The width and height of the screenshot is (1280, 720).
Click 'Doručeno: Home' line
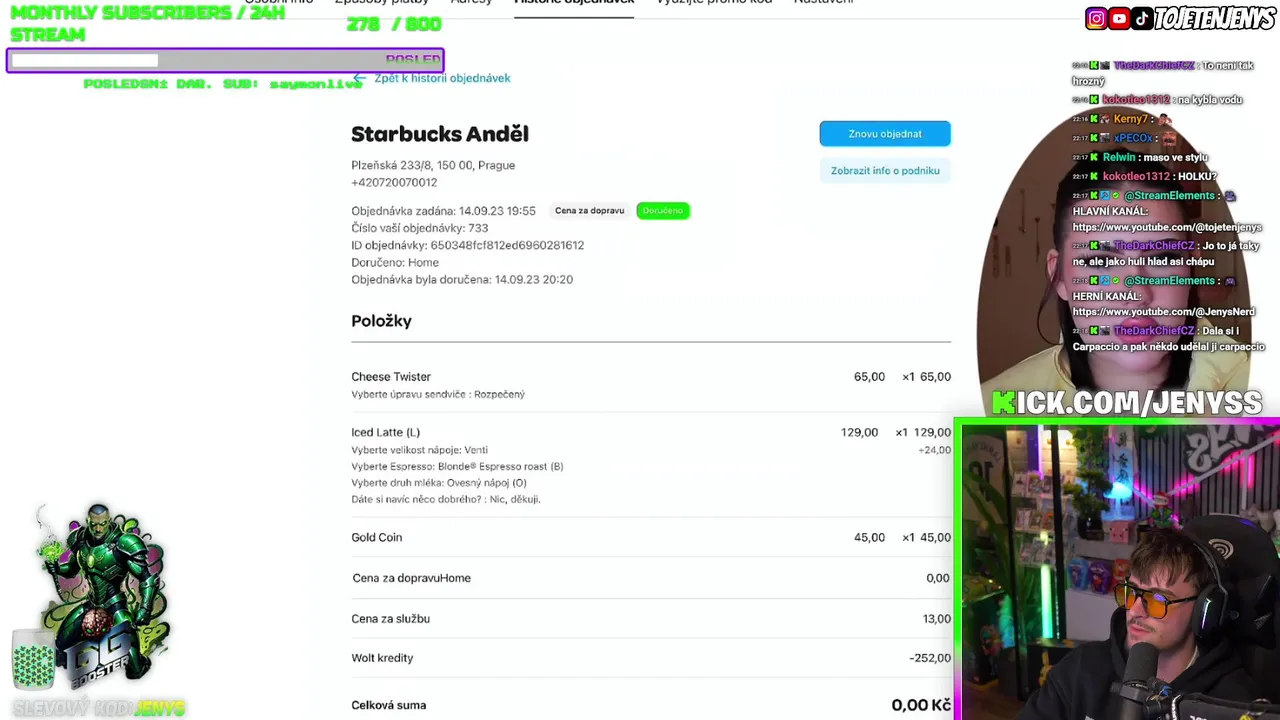pyautogui.click(x=395, y=262)
